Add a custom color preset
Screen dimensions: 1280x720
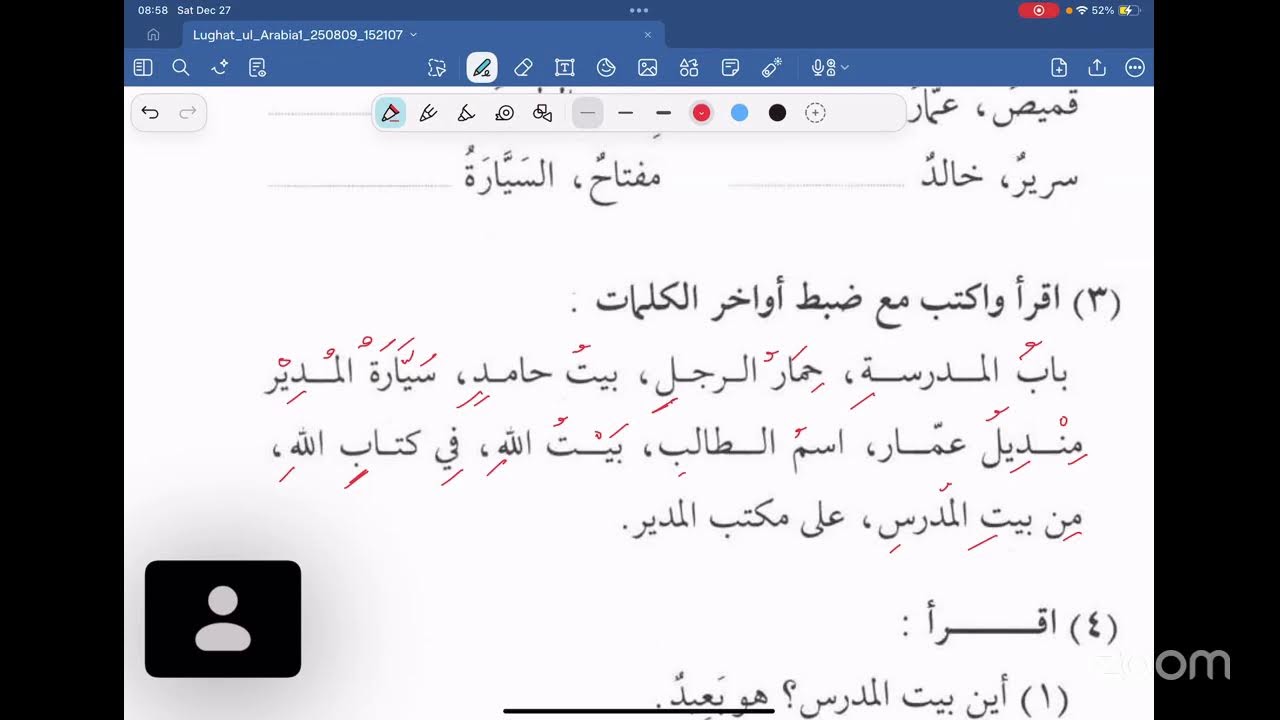pyautogui.click(x=816, y=113)
